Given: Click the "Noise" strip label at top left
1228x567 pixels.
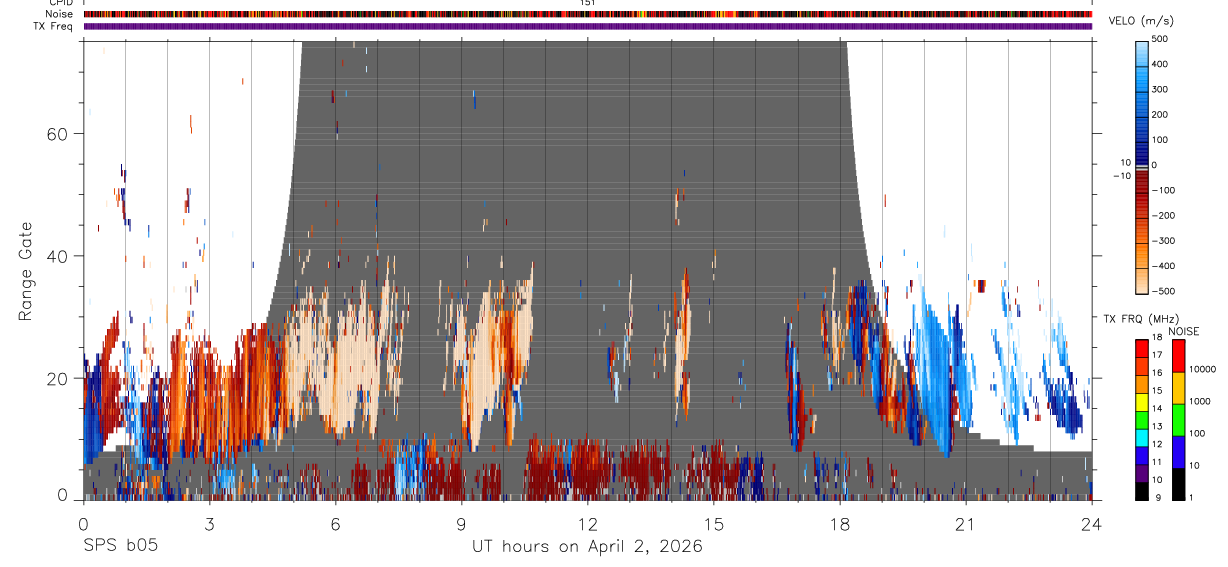Looking at the screenshot, I should coord(61,15).
